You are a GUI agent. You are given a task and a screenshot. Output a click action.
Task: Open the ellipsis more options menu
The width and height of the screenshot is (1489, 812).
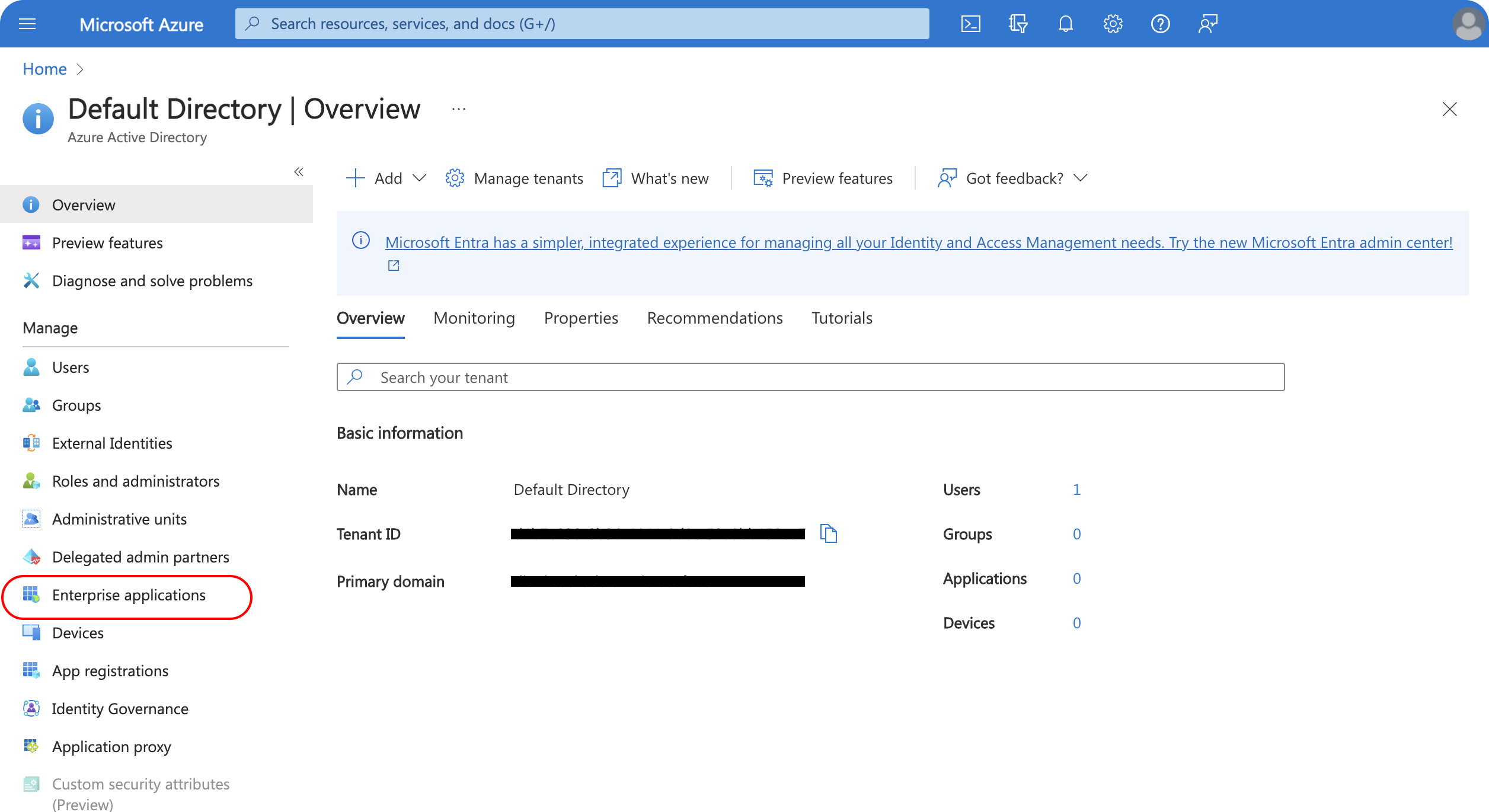tap(459, 110)
